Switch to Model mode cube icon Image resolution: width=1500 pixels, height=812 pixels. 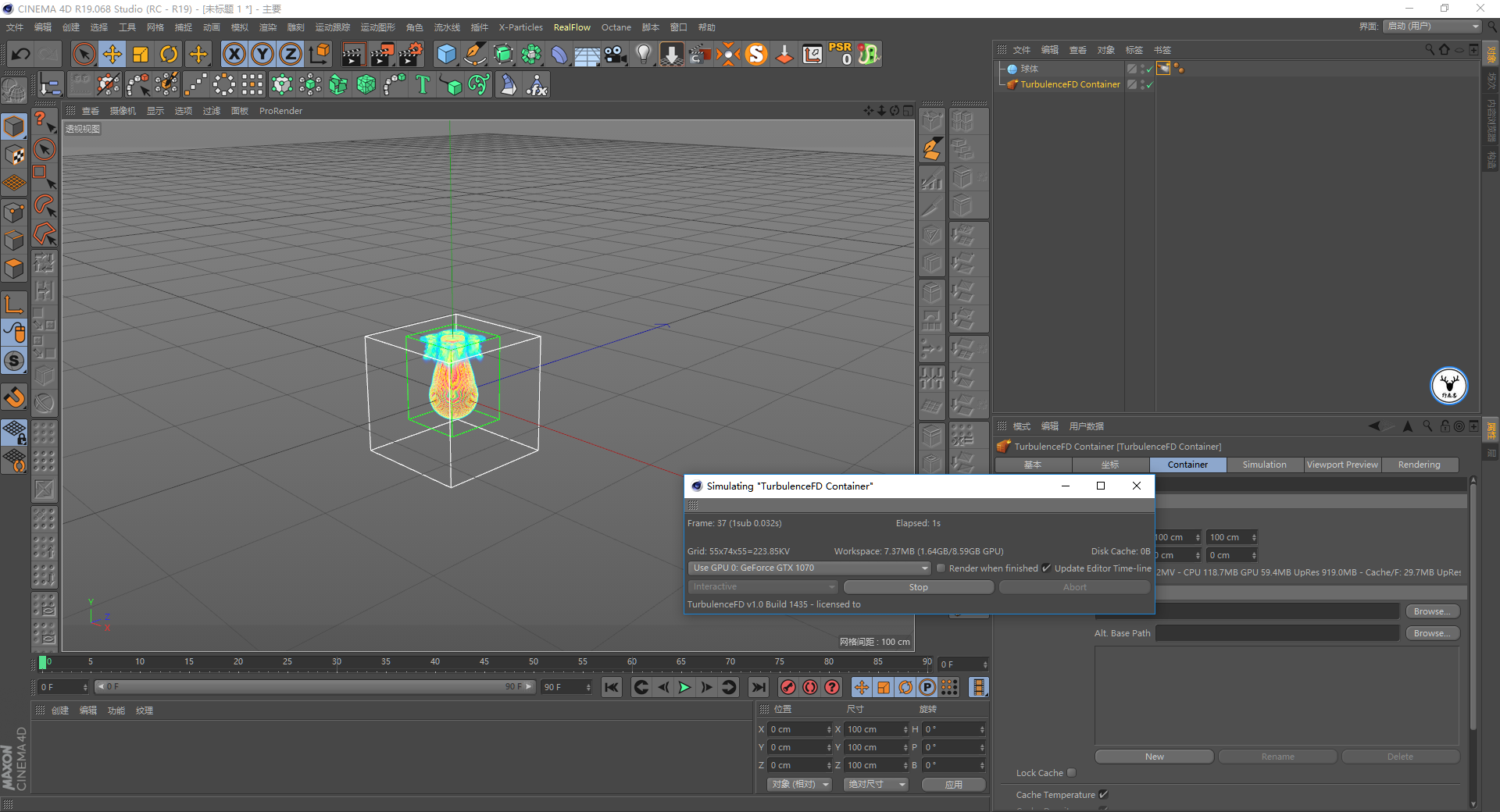[14, 126]
